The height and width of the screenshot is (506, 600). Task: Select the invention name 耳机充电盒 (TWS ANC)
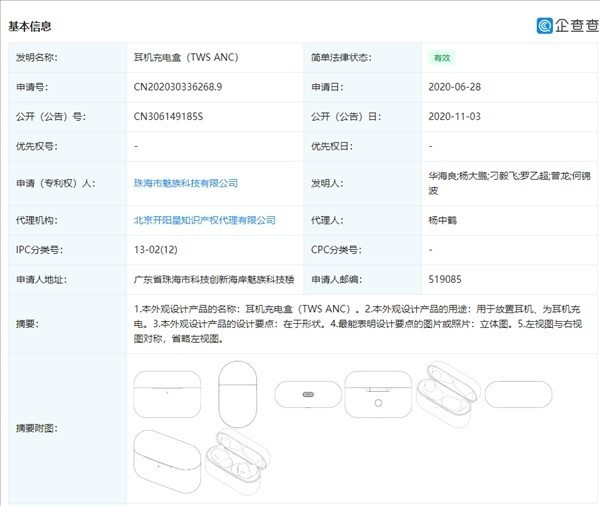[186, 57]
